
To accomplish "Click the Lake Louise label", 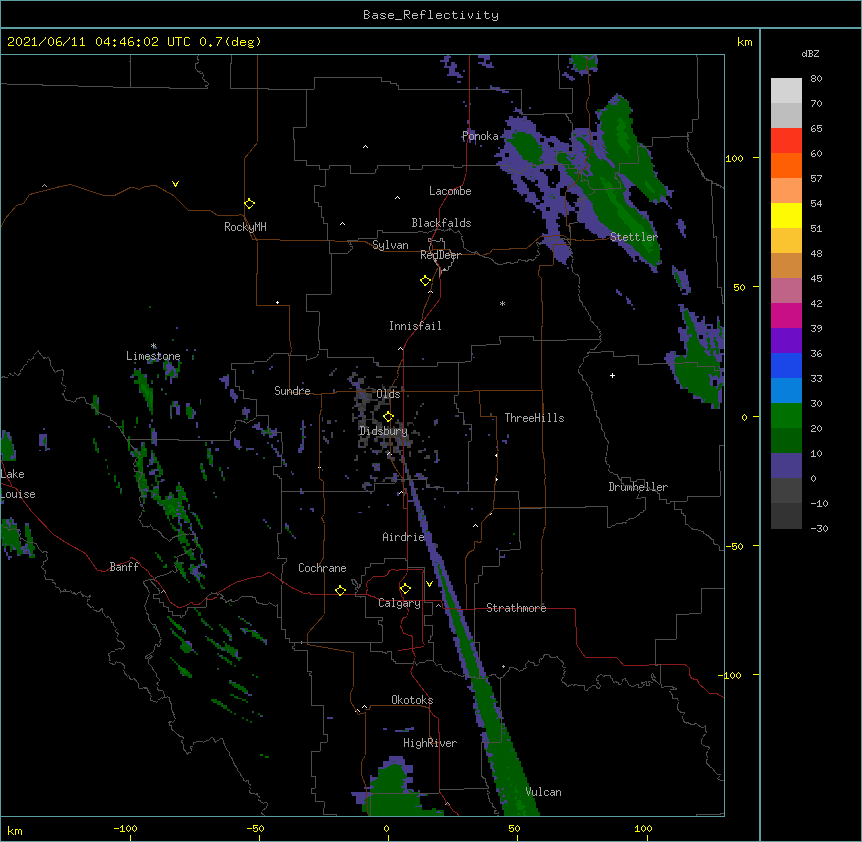I will click(18, 484).
